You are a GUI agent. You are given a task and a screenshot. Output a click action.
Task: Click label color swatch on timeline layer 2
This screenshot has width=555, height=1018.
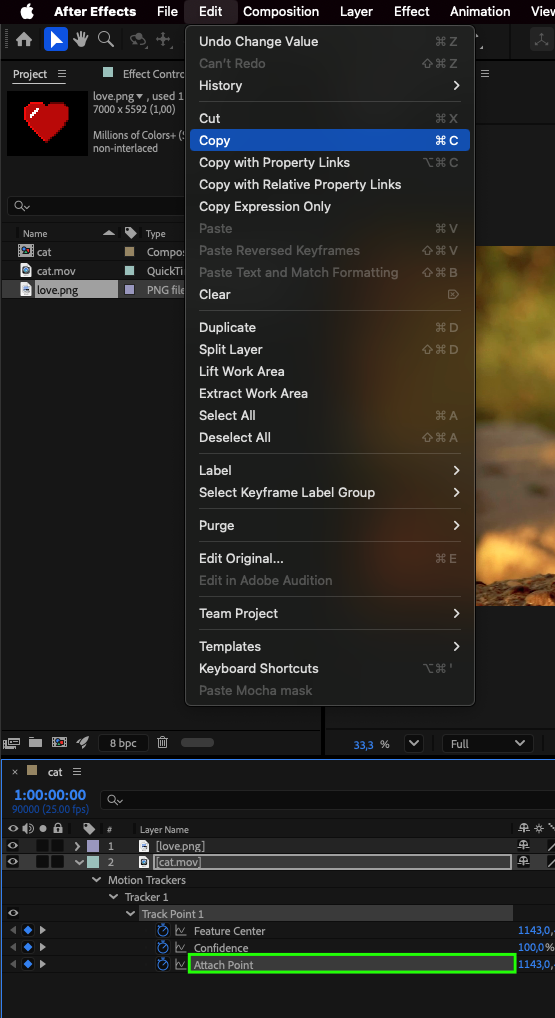point(92,862)
